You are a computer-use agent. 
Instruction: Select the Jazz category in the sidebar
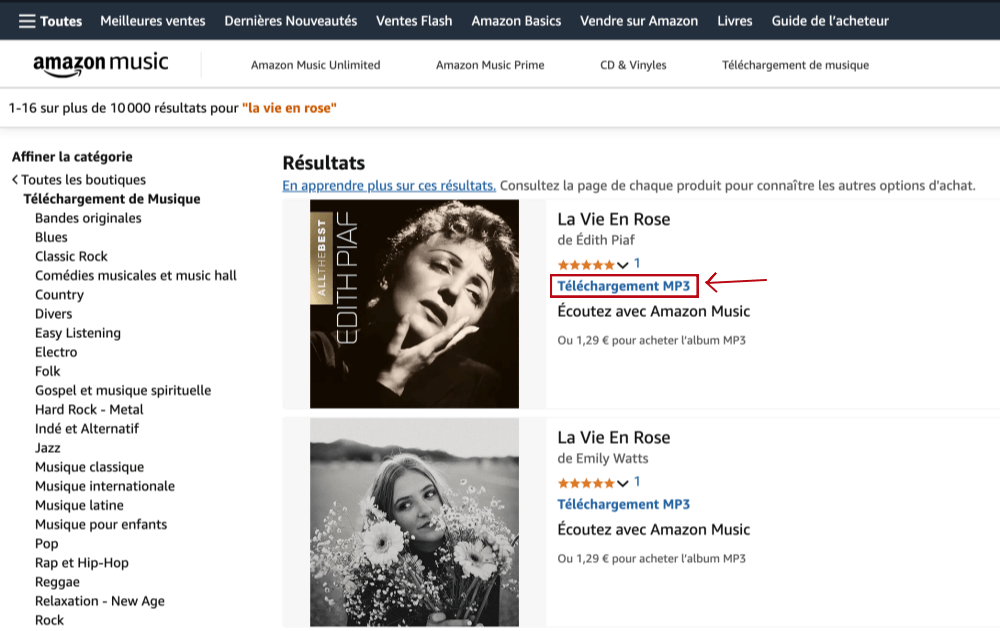pyautogui.click(x=47, y=447)
